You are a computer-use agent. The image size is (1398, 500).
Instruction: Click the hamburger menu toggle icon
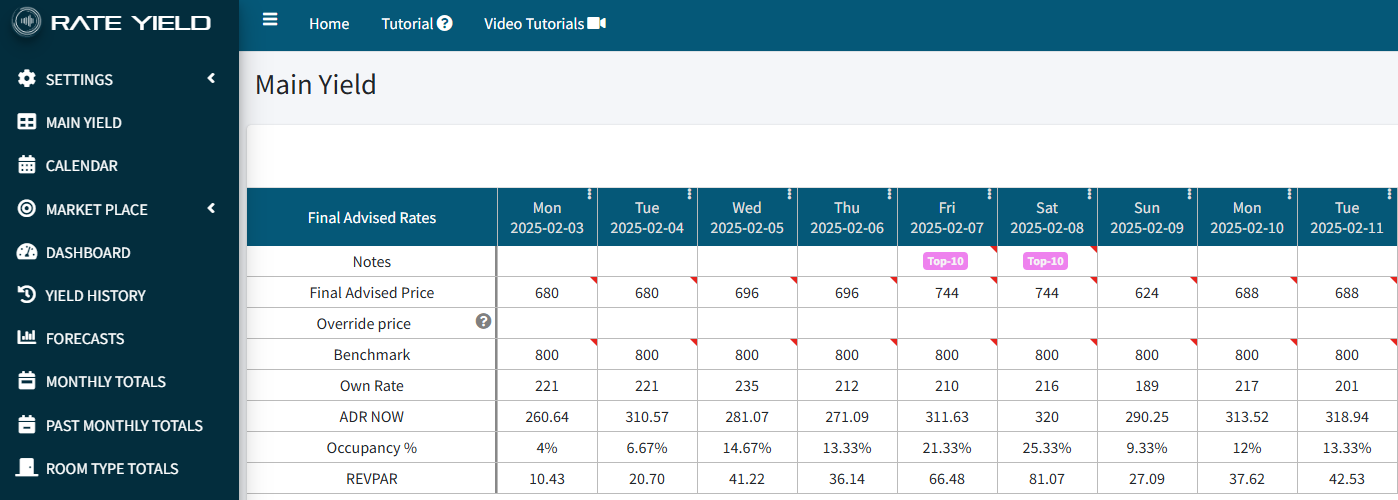coord(270,21)
